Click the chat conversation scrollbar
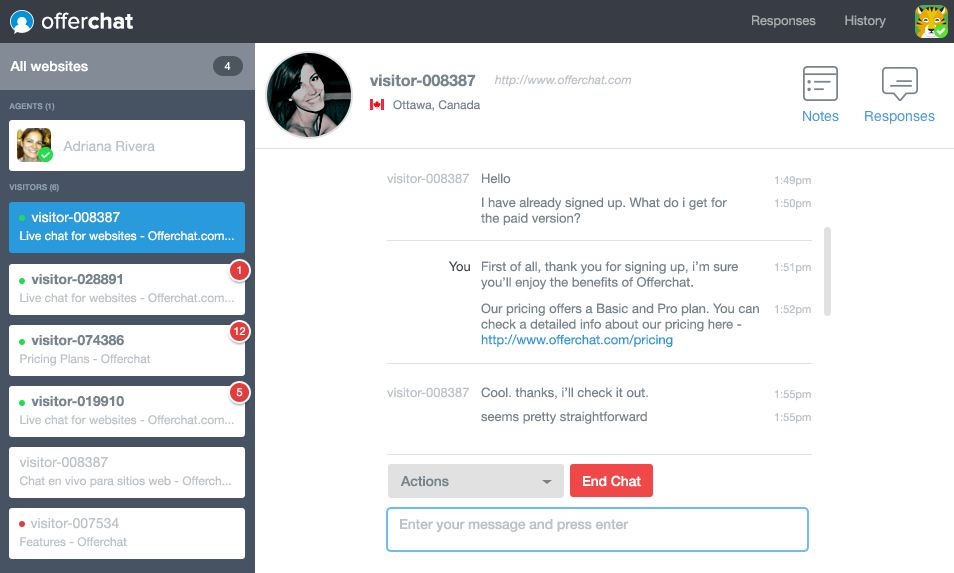Image resolution: width=954 pixels, height=573 pixels. 827,271
